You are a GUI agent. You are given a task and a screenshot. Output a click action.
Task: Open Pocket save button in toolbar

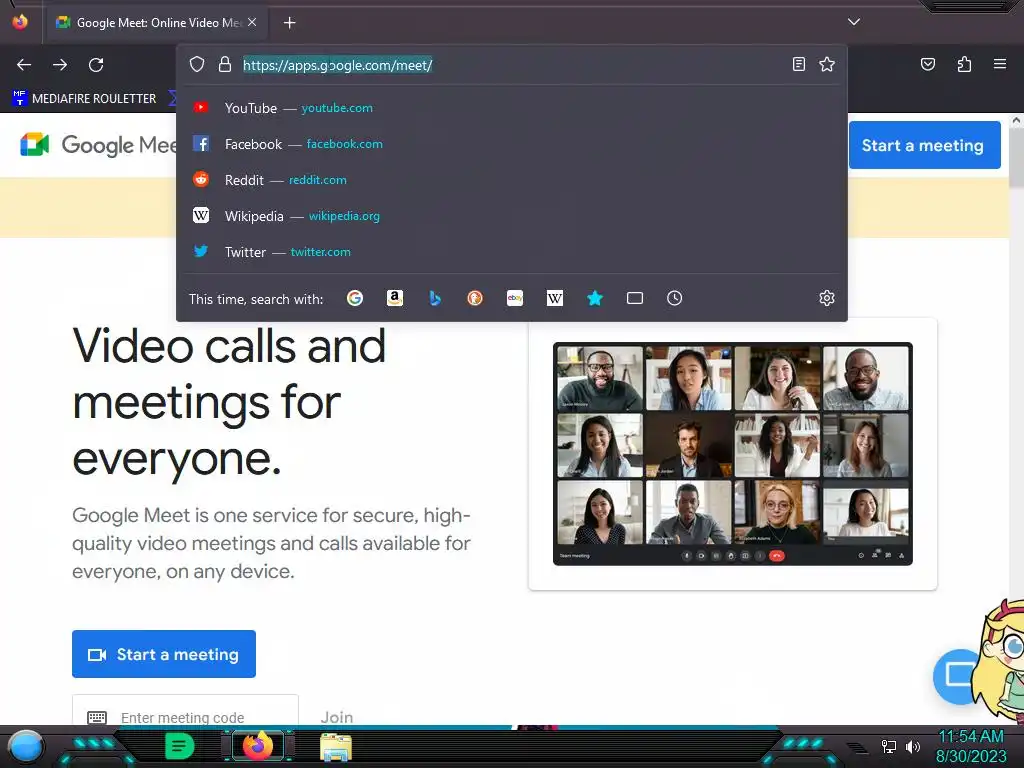point(928,64)
